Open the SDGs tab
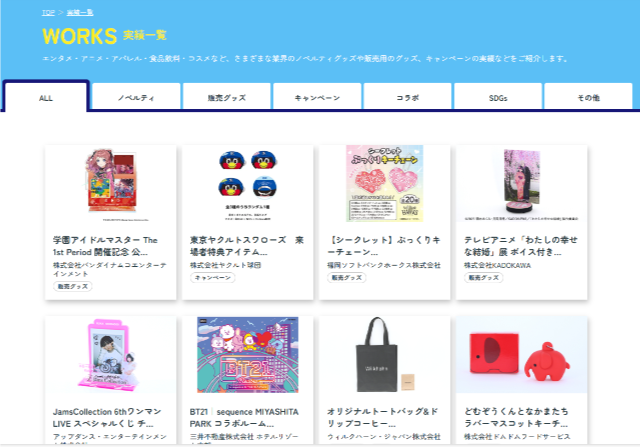Image resolution: width=640 pixels, height=447 pixels. [x=498, y=97]
